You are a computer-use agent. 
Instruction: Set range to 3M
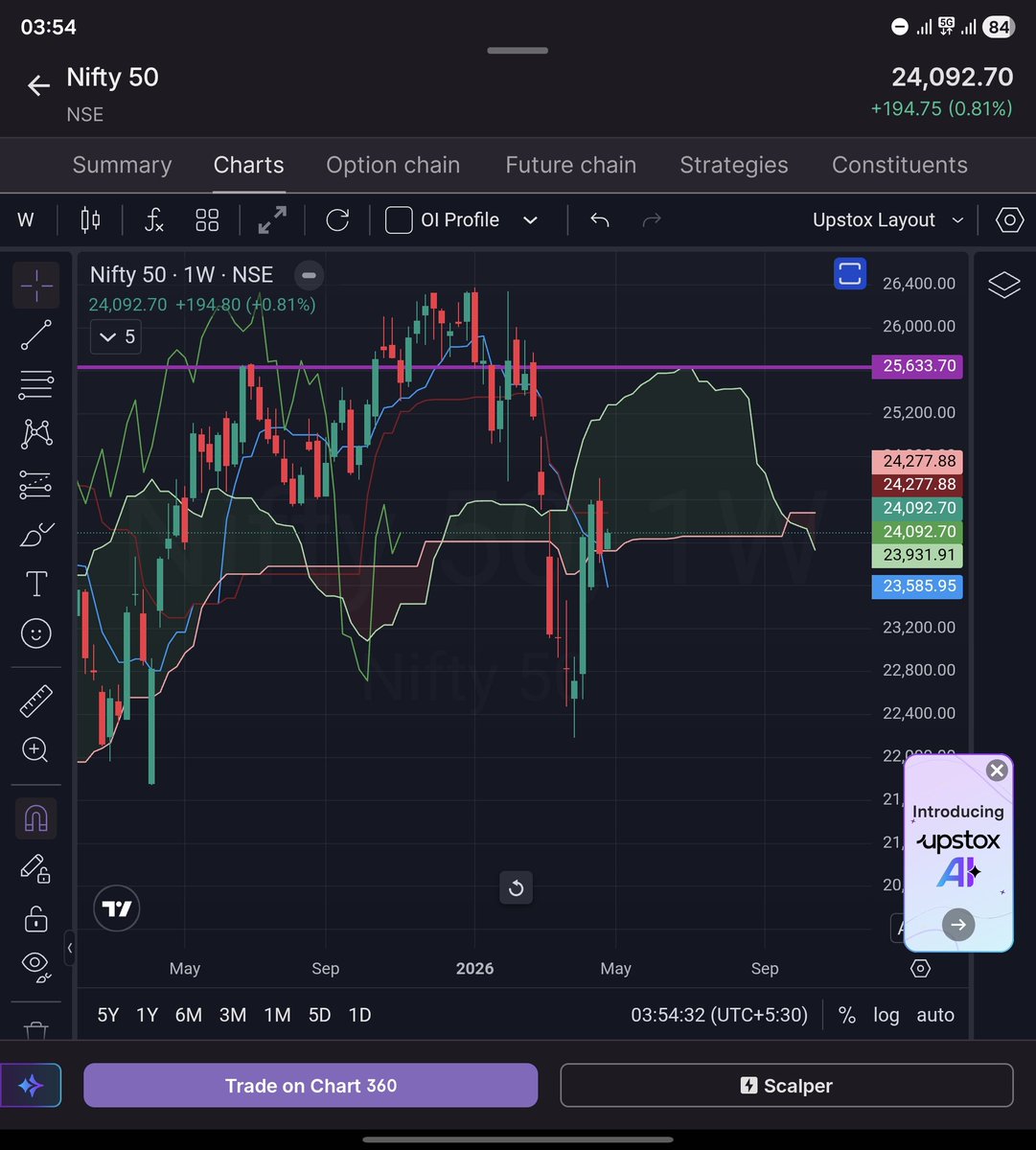click(x=233, y=1015)
